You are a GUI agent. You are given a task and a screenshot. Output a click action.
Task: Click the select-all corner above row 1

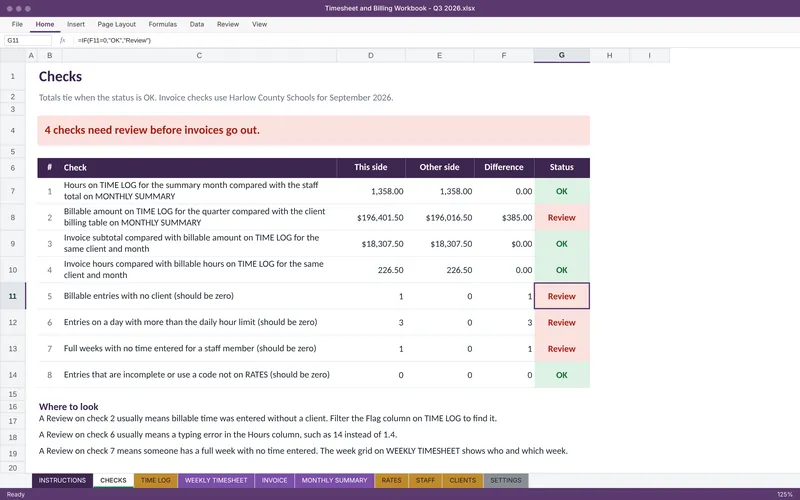13,55
